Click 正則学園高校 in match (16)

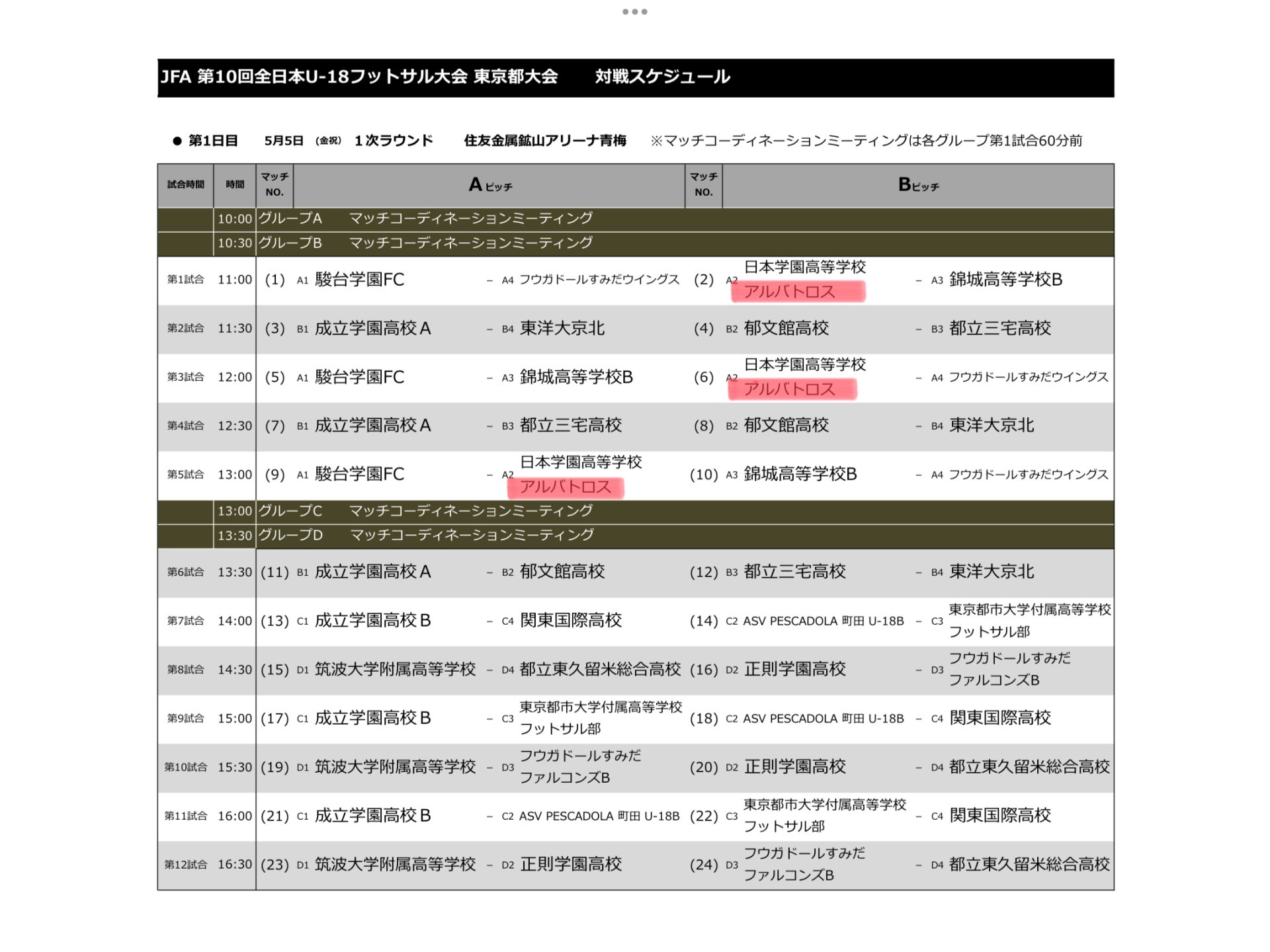[x=794, y=669]
